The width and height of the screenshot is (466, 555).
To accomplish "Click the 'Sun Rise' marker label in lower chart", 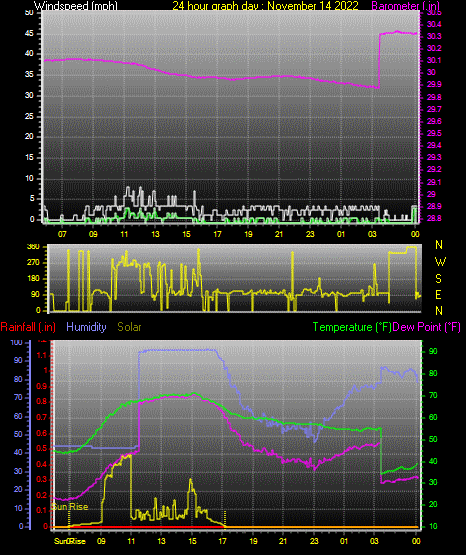I will click(x=70, y=507).
